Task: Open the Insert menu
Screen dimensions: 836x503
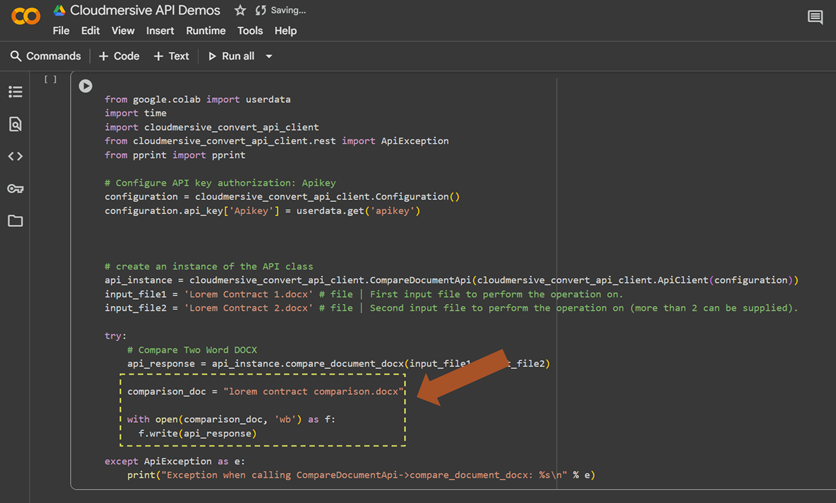Action: point(160,31)
